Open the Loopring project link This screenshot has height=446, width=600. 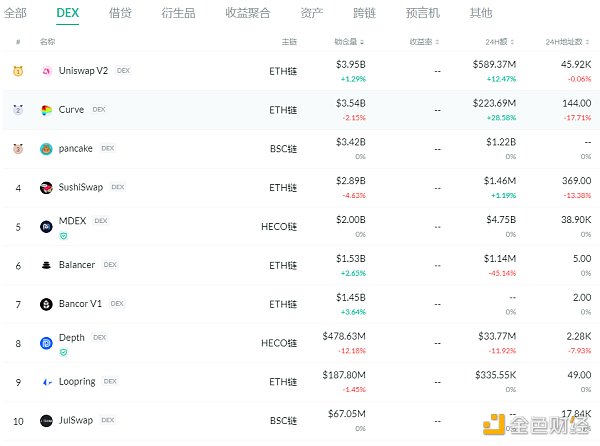point(77,382)
